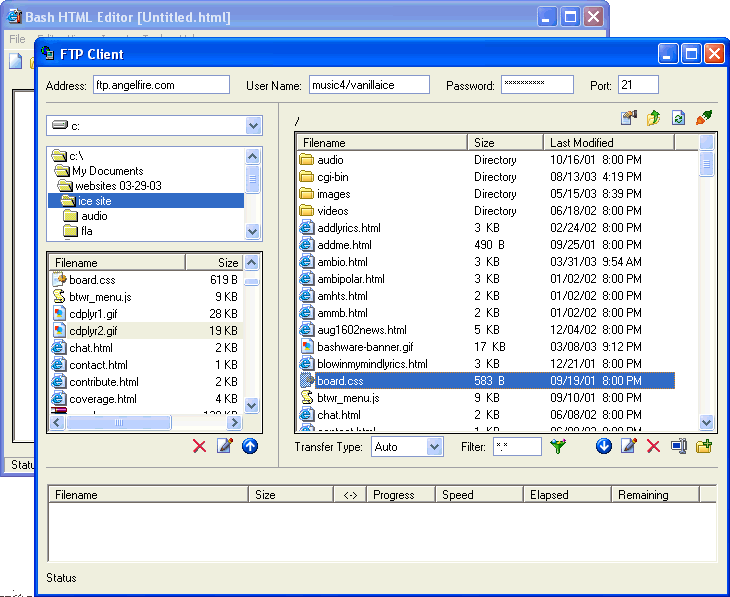Click the Port number field
The height and width of the screenshot is (597, 730).
click(637, 85)
